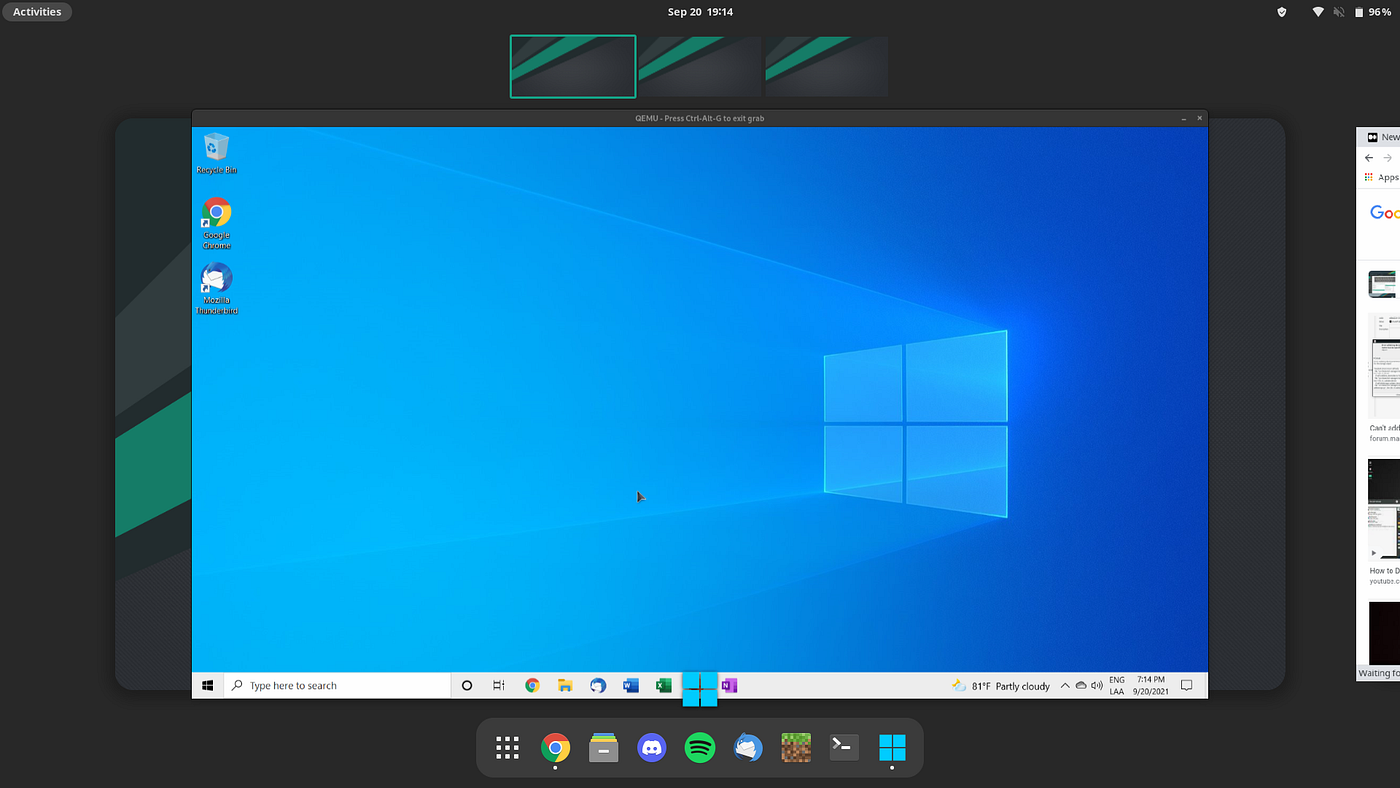Launch Word from the Windows taskbar
The width and height of the screenshot is (1400, 788).
pos(631,685)
